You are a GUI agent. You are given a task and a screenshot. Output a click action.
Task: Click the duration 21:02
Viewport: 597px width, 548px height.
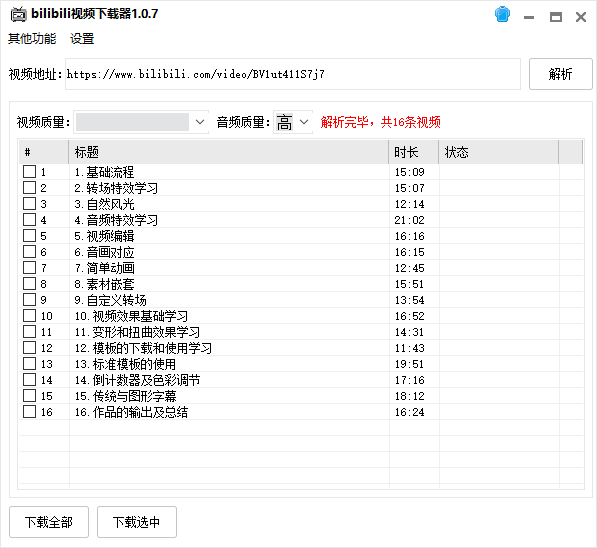coord(409,220)
